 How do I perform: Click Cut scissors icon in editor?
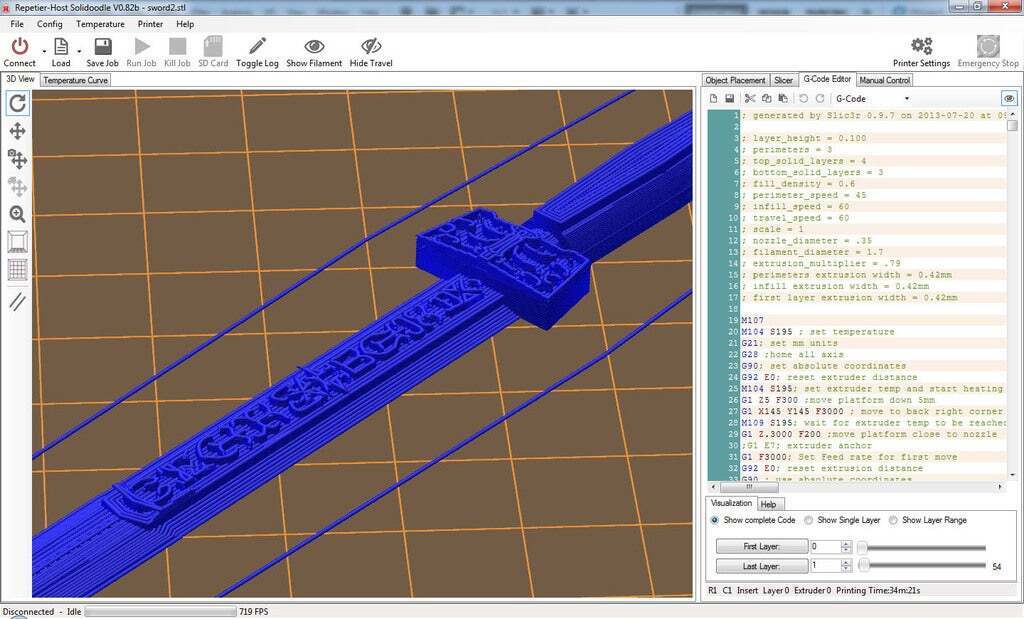pos(750,99)
